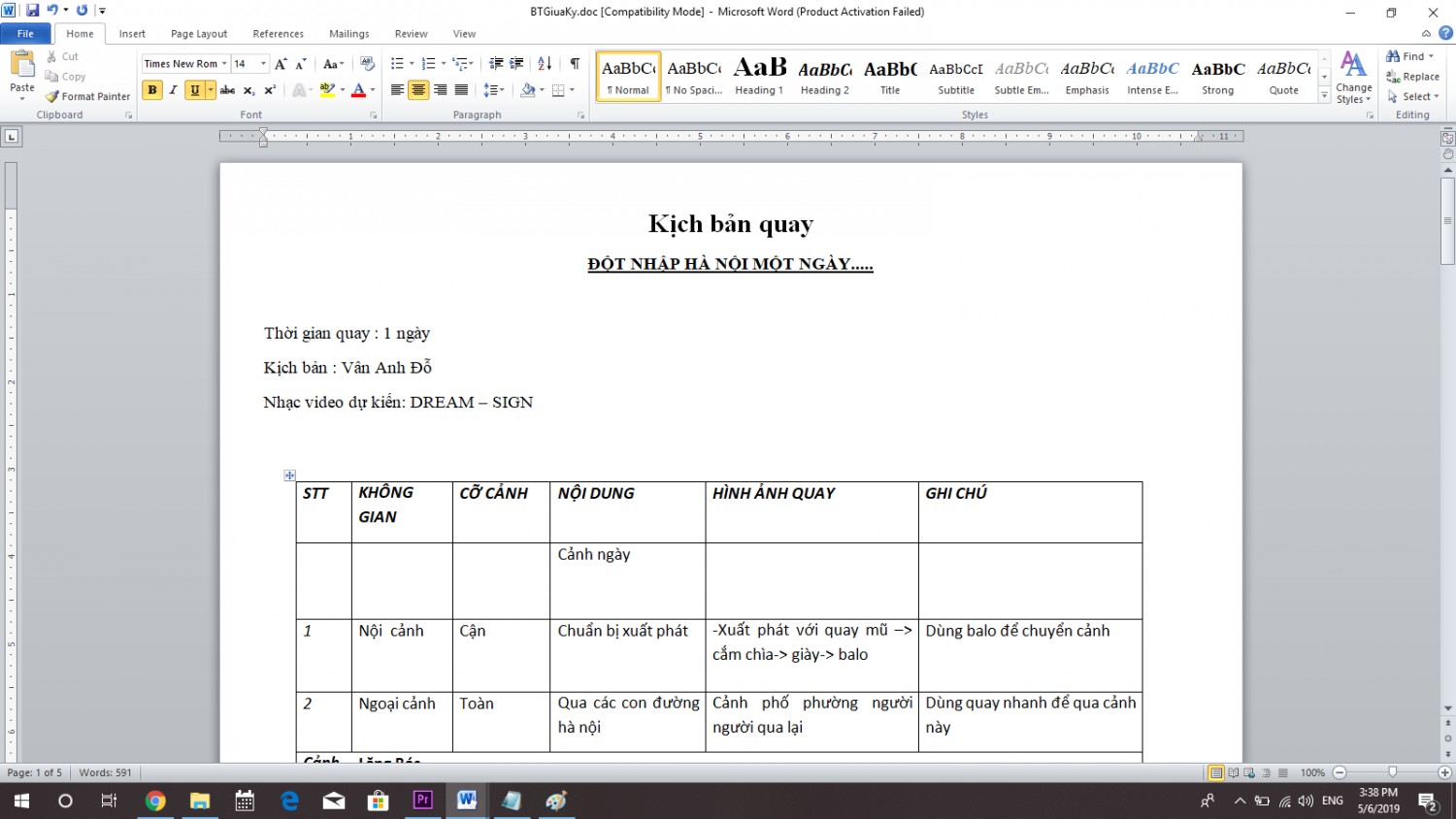Viewport: 1456px width, 819px height.
Task: Click the Words: 591 status indicator
Action: 105,773
